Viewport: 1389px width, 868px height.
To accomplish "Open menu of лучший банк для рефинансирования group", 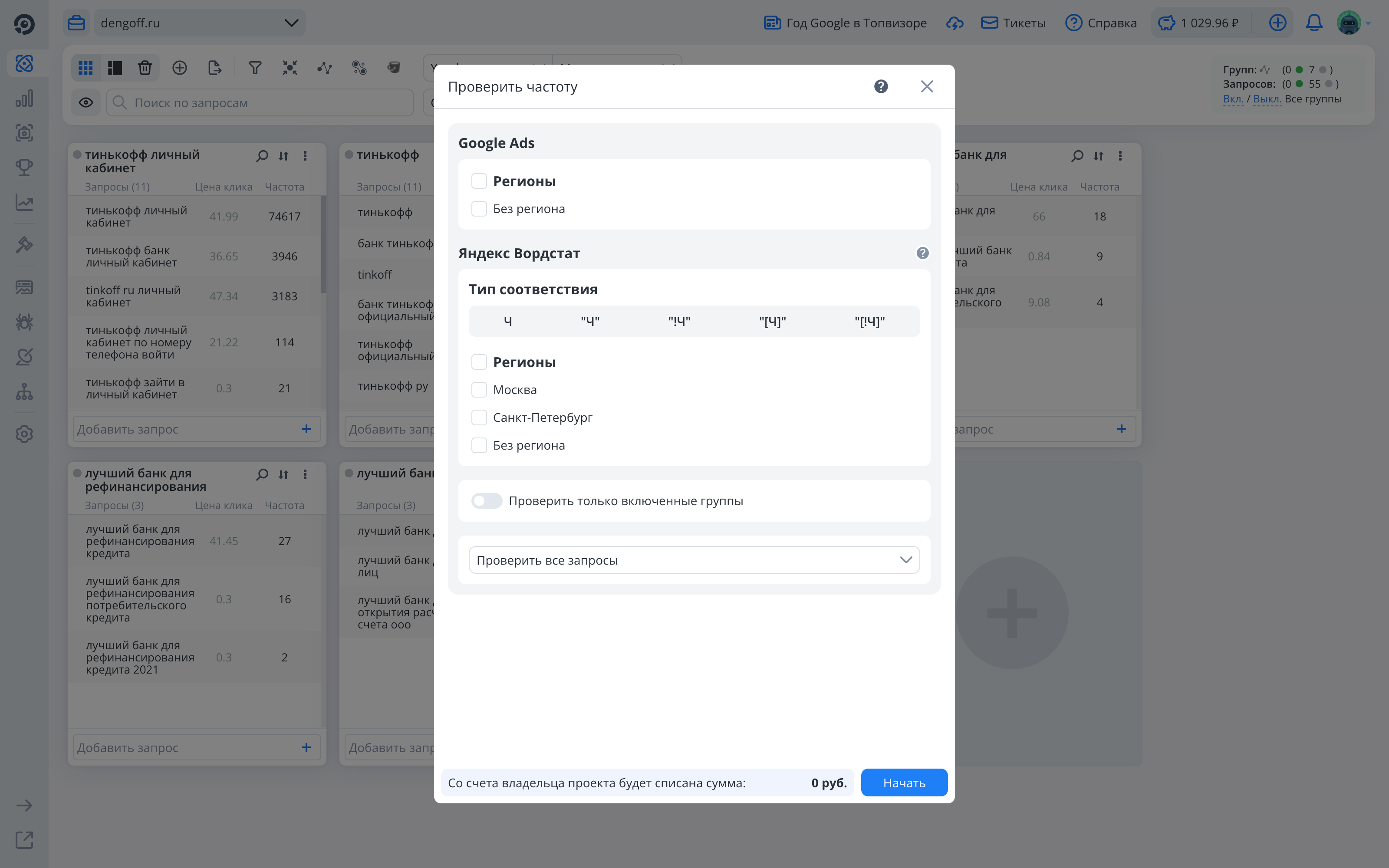I will (x=305, y=474).
